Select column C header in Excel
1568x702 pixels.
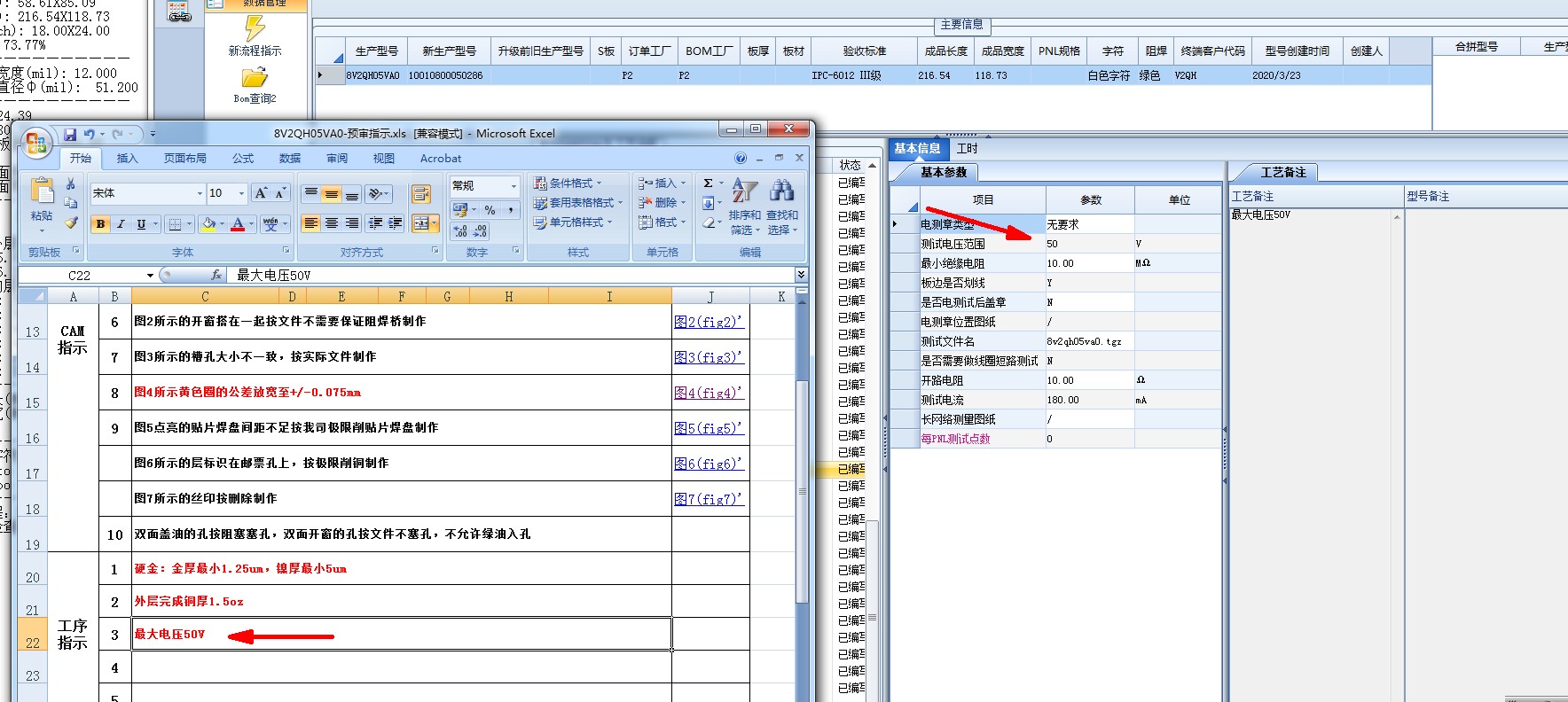tap(205, 297)
